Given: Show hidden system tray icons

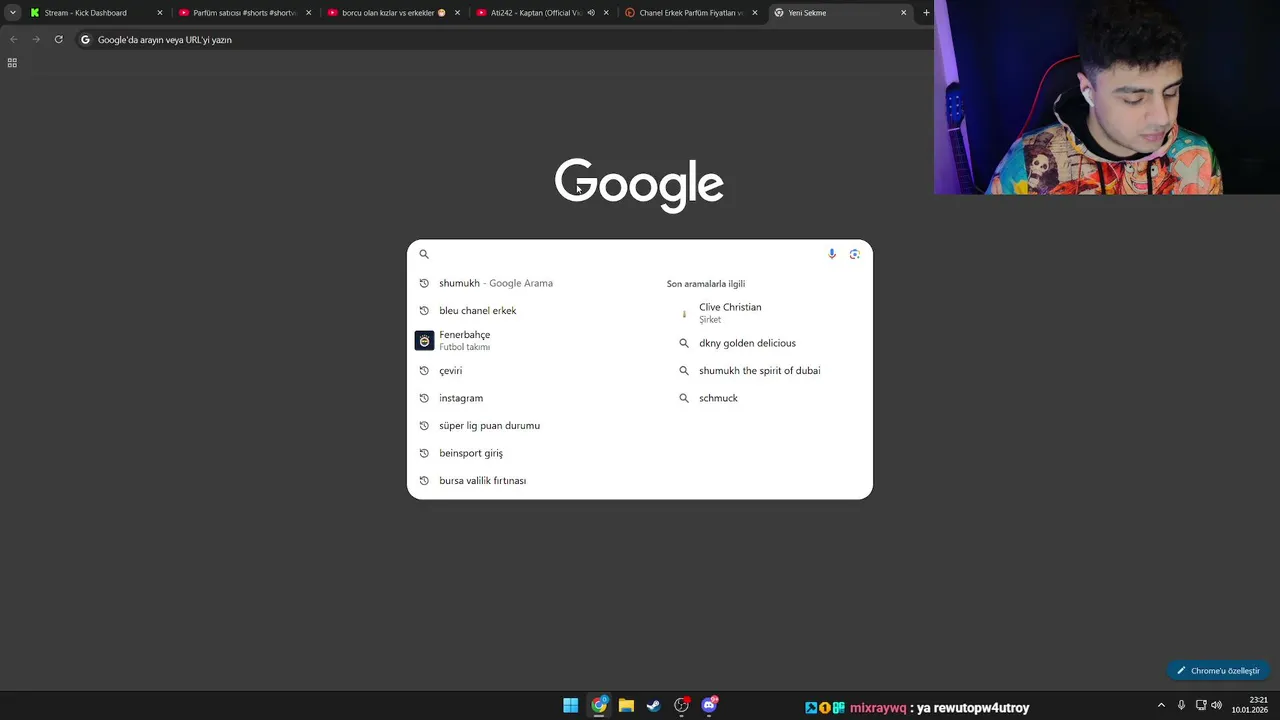Looking at the screenshot, I should (1161, 706).
